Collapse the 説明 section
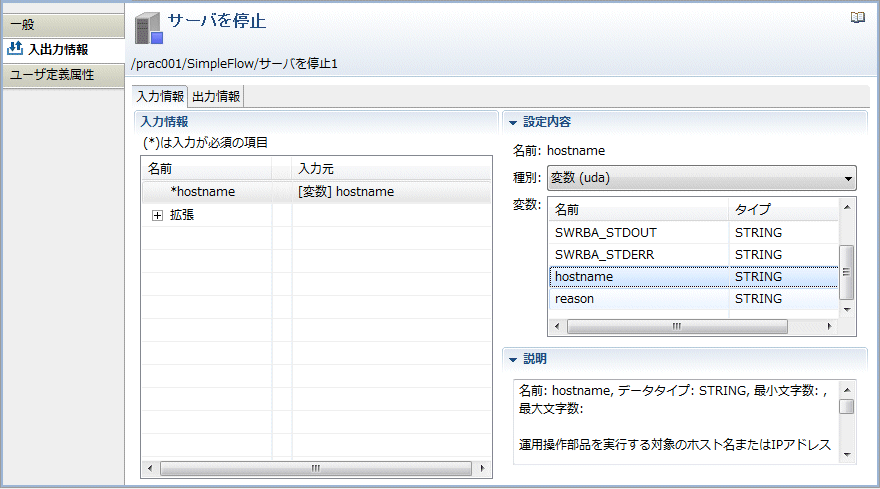Image resolution: width=880 pixels, height=489 pixels. 514,359
